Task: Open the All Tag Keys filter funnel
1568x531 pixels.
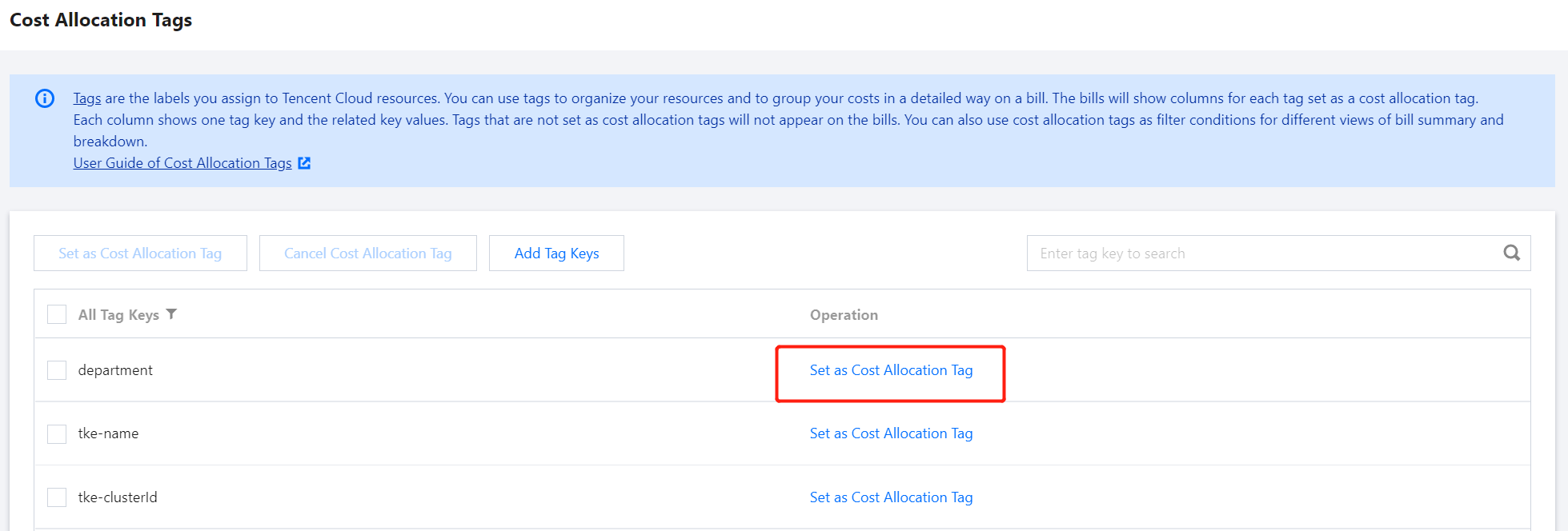Action: point(171,314)
